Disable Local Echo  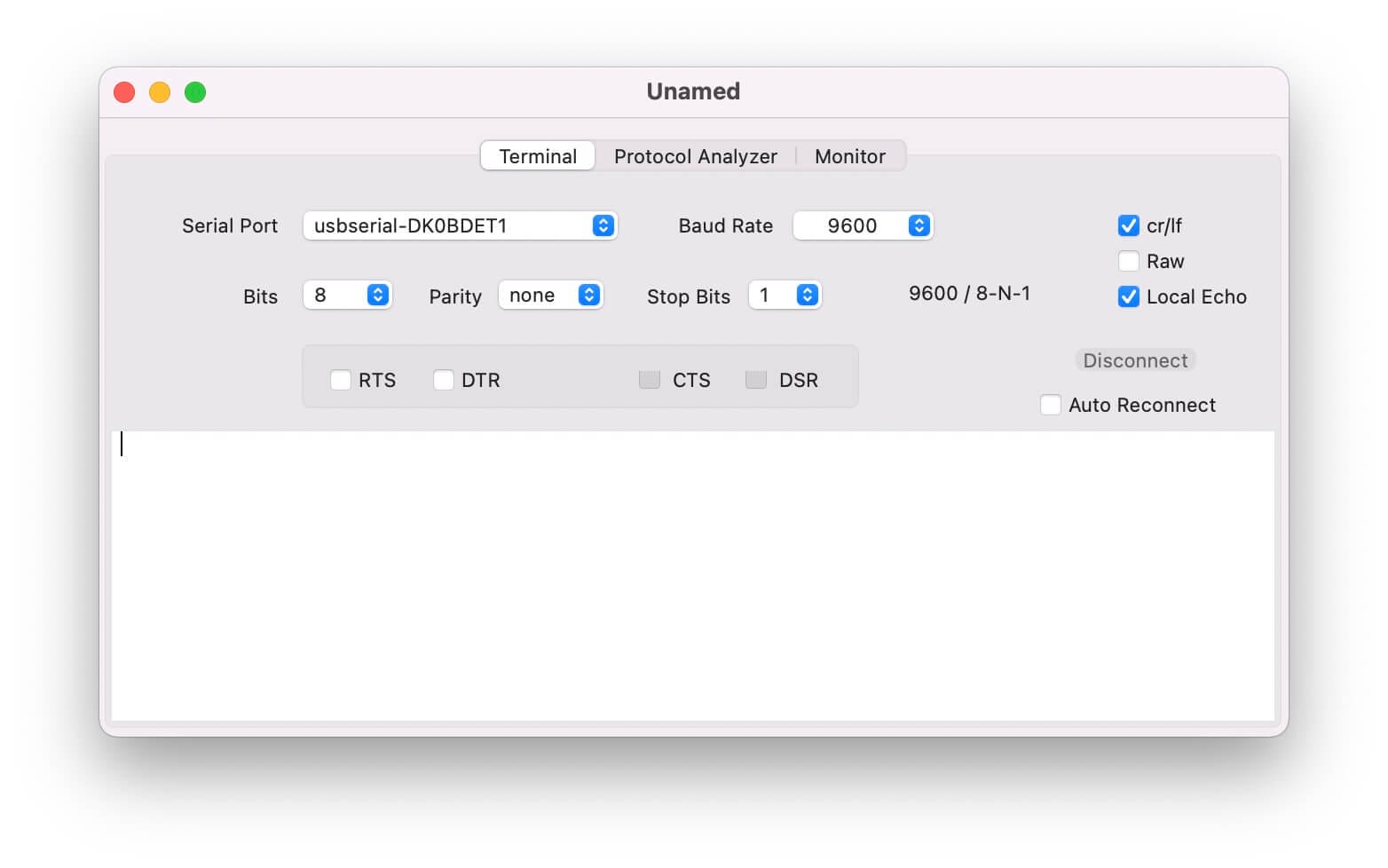pyautogui.click(x=1128, y=296)
